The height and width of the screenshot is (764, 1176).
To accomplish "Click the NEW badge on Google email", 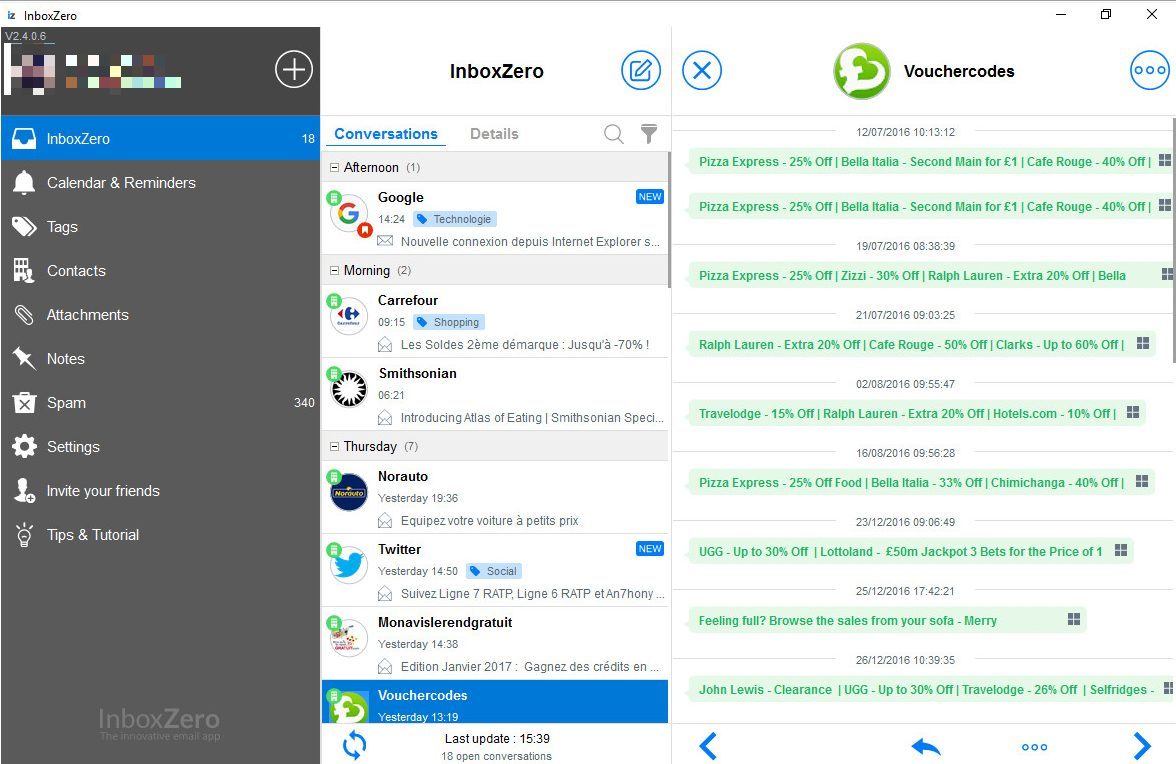I will (650, 196).
